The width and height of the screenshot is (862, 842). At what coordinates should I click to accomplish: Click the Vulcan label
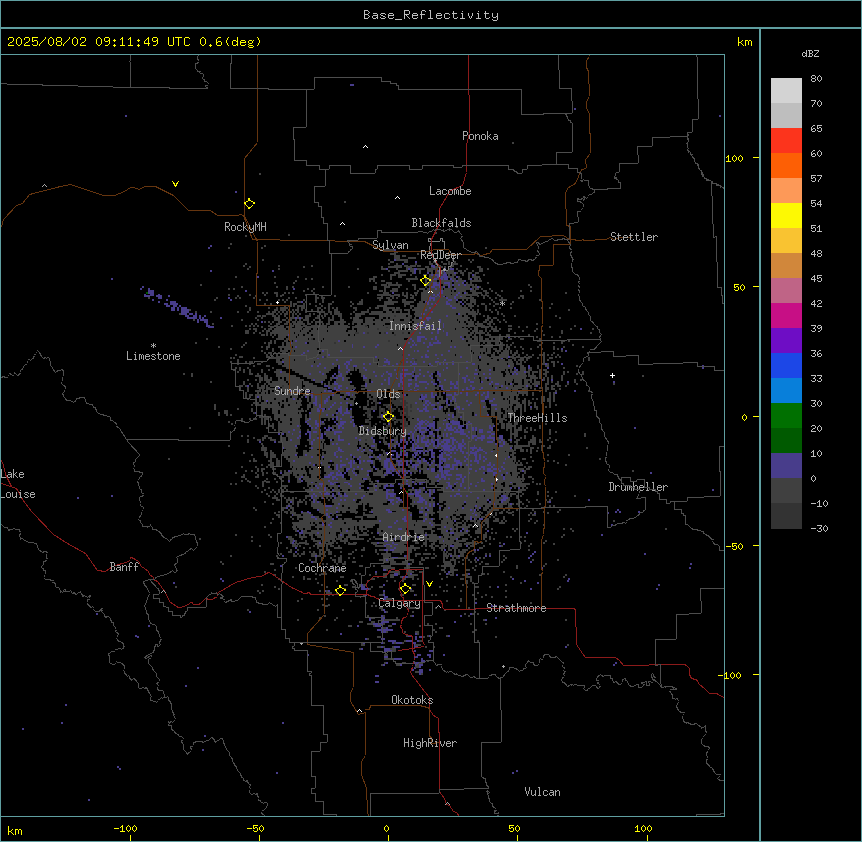[542, 792]
